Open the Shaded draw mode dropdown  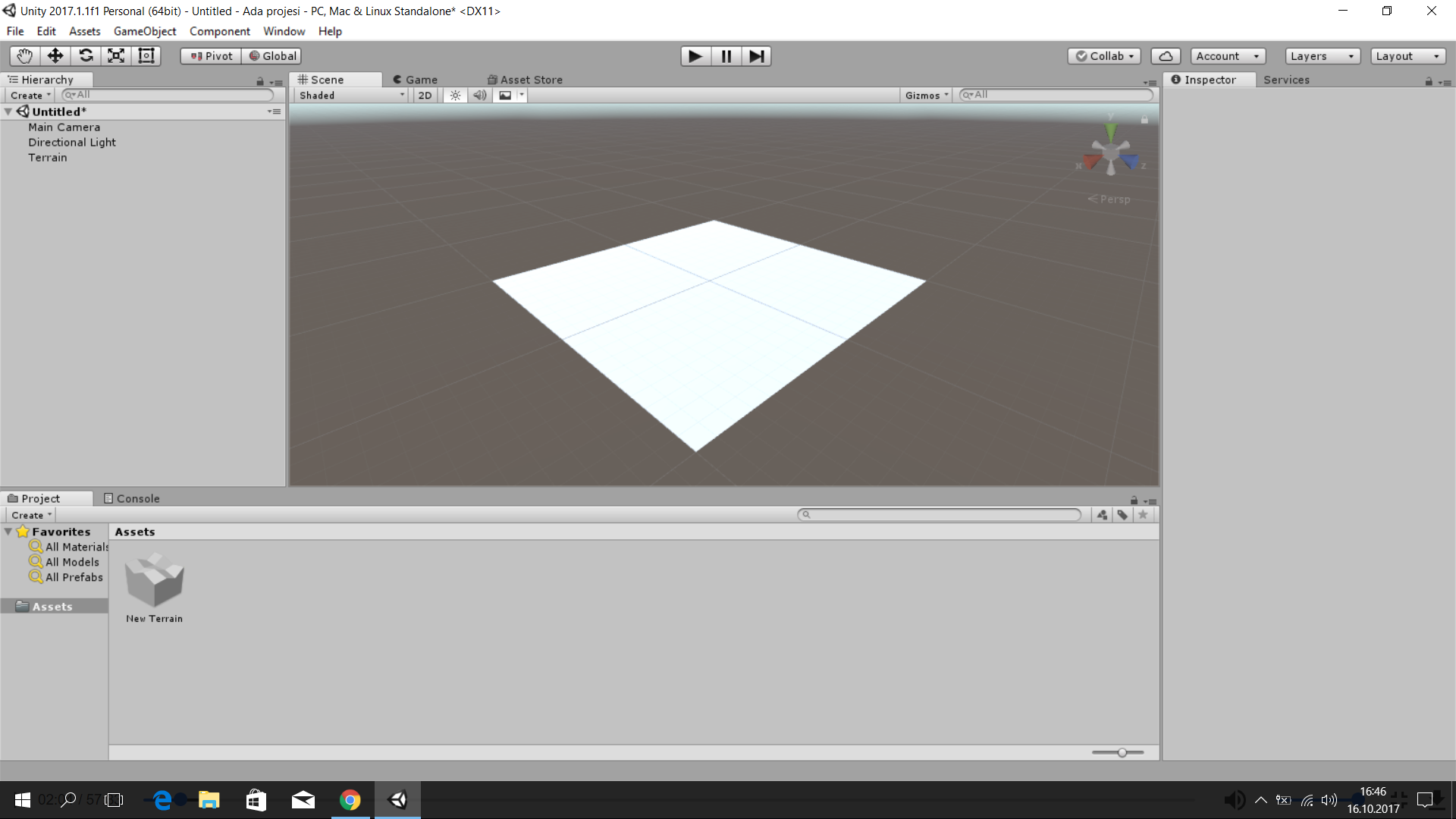pyautogui.click(x=351, y=96)
